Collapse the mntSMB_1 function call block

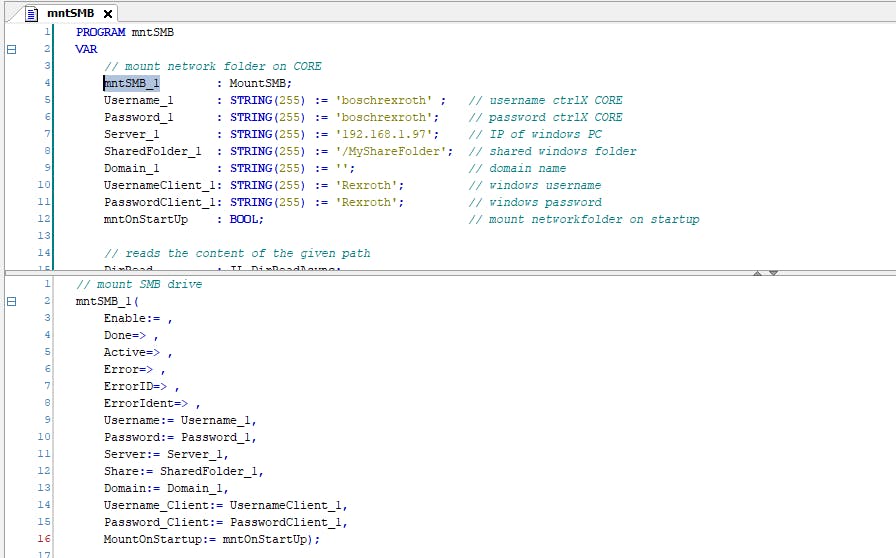(x=12, y=301)
